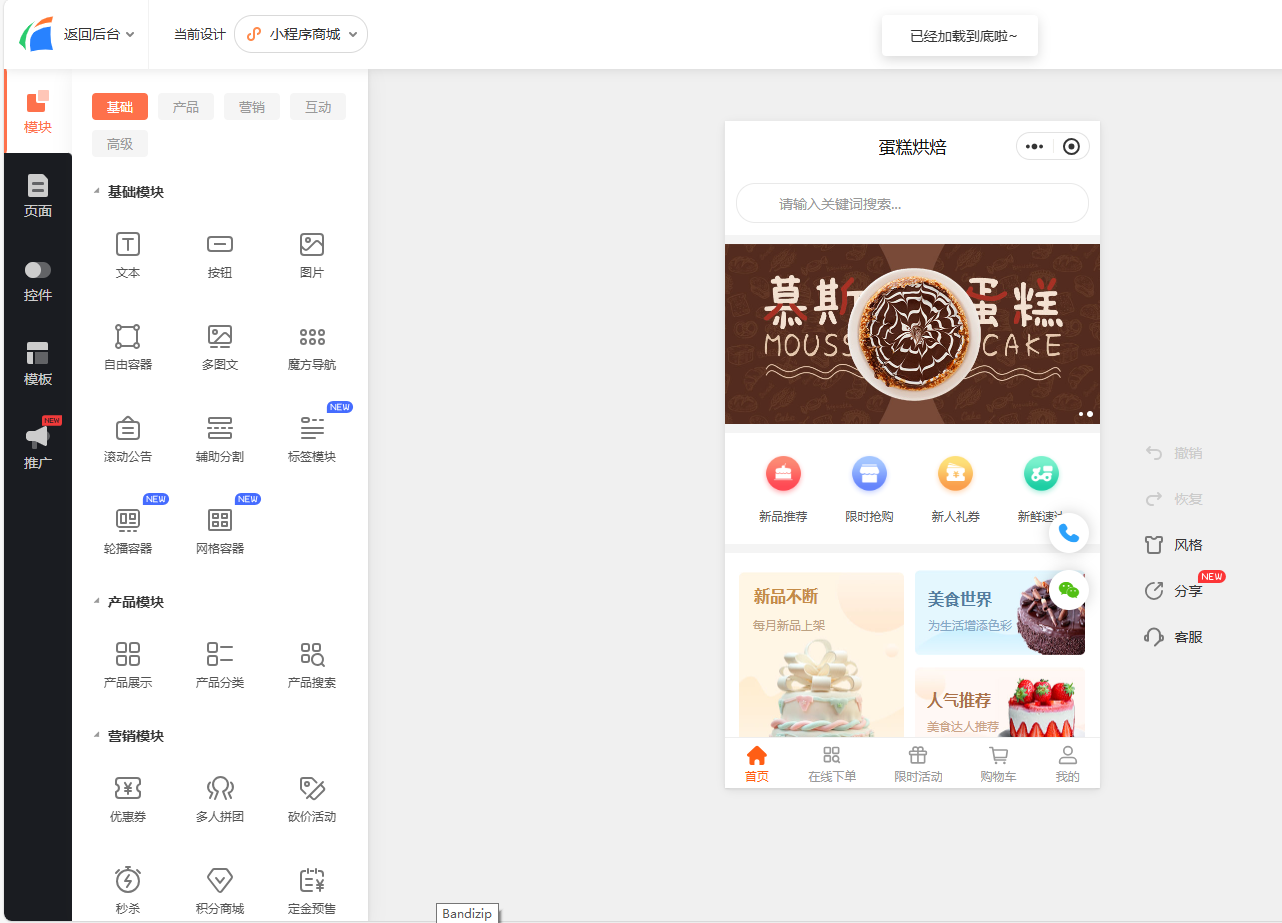Open the 分享 share option

tap(1174, 591)
